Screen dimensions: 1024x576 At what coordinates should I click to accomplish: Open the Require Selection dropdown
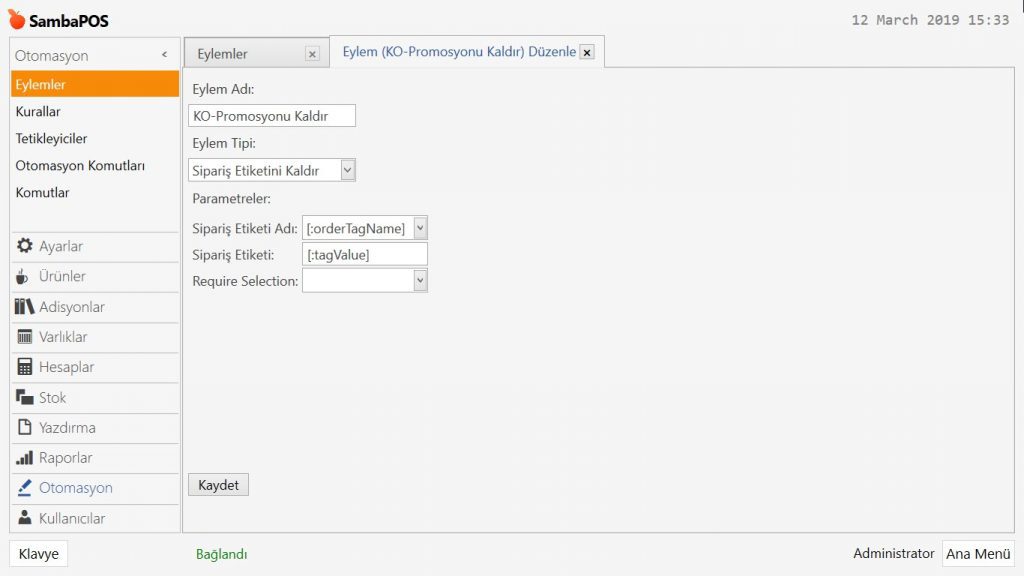click(x=420, y=281)
